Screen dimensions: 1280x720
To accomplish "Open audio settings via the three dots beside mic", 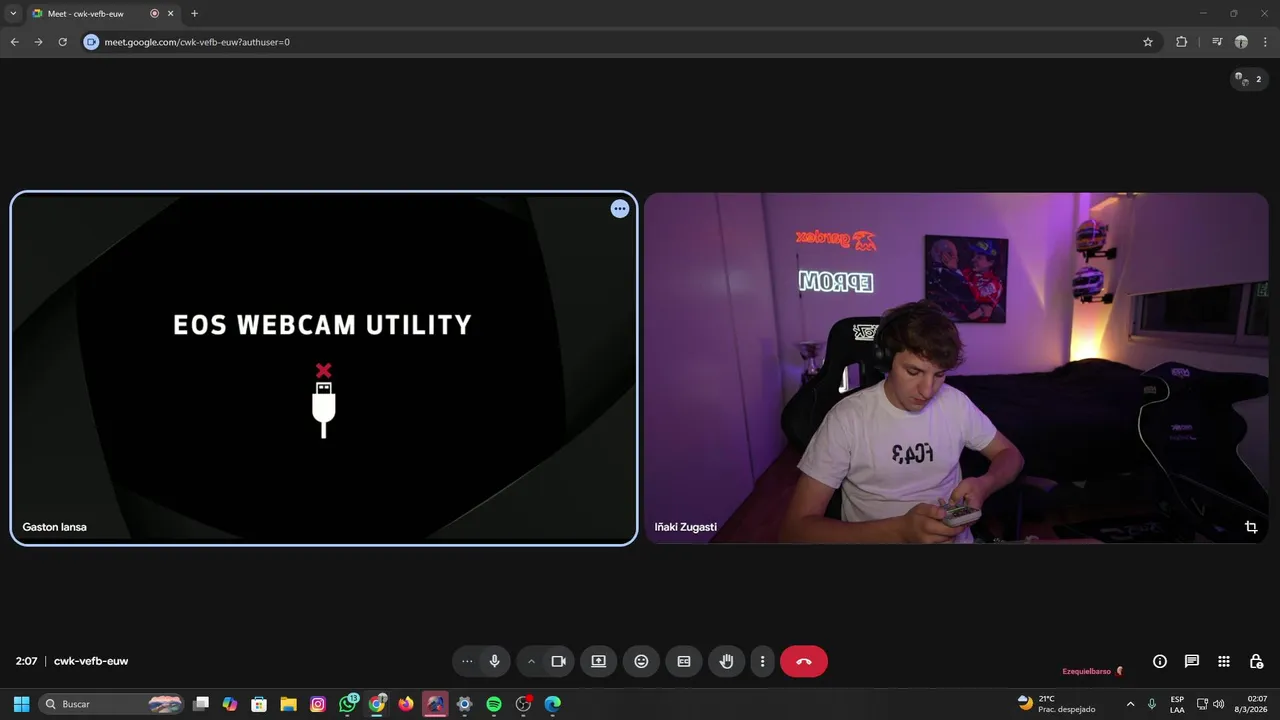I will pos(467,661).
